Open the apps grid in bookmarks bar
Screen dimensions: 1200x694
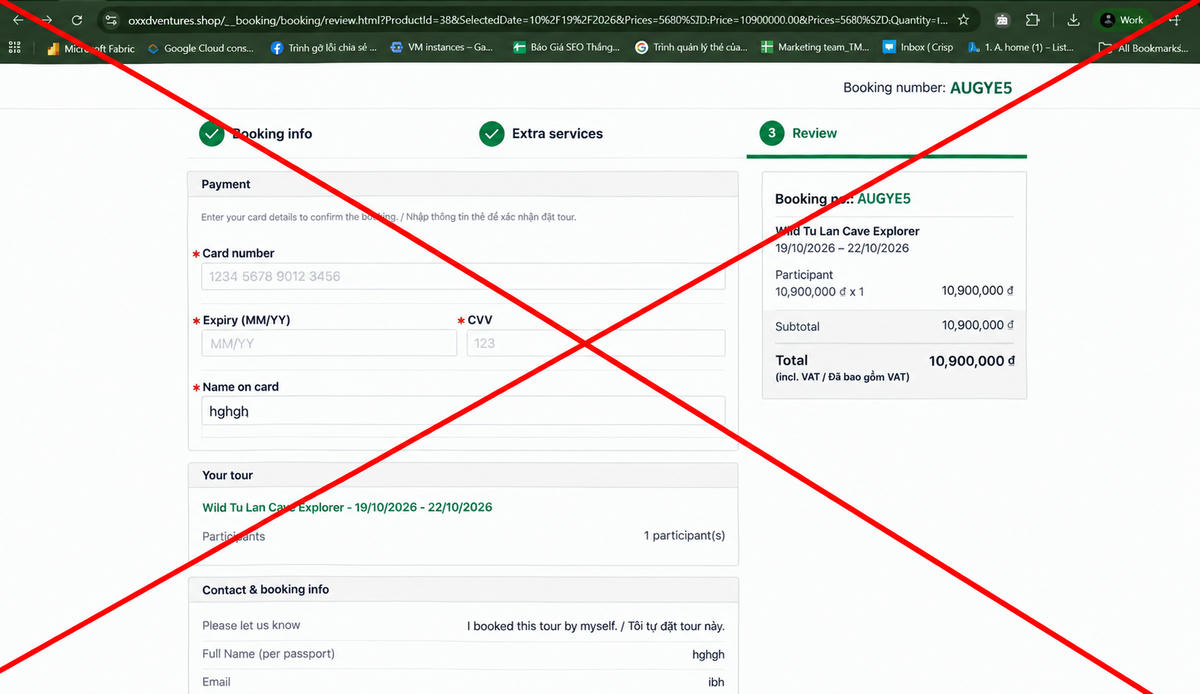coord(14,47)
